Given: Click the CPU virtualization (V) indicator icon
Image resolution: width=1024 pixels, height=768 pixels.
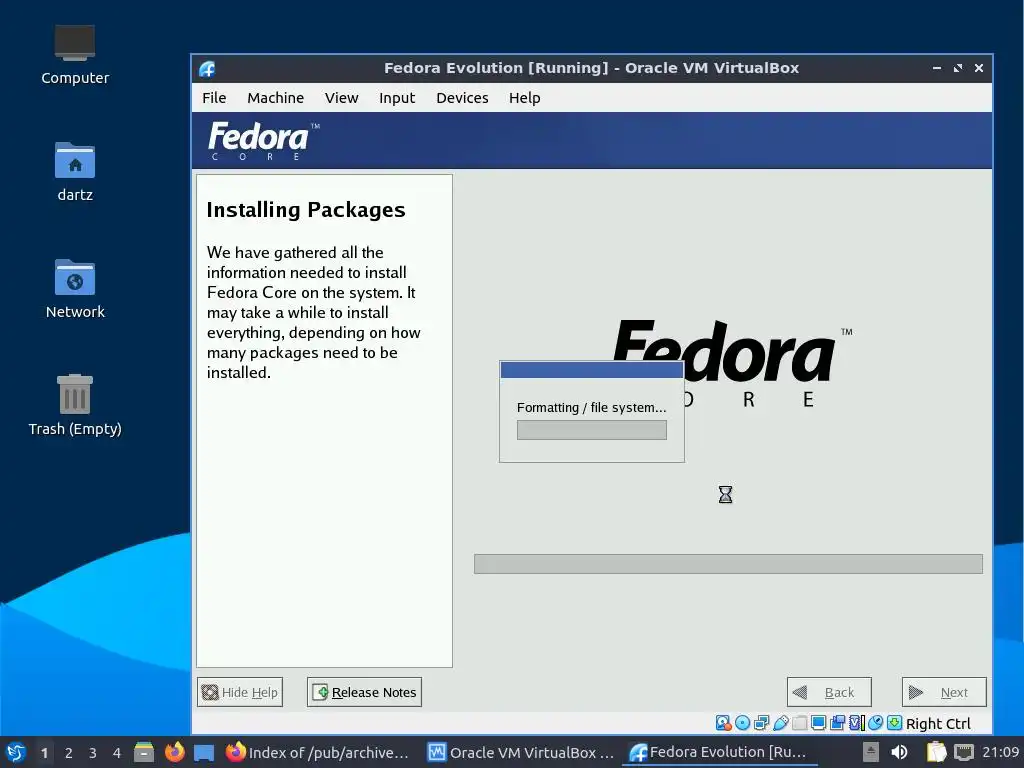Looking at the screenshot, I should tap(856, 723).
